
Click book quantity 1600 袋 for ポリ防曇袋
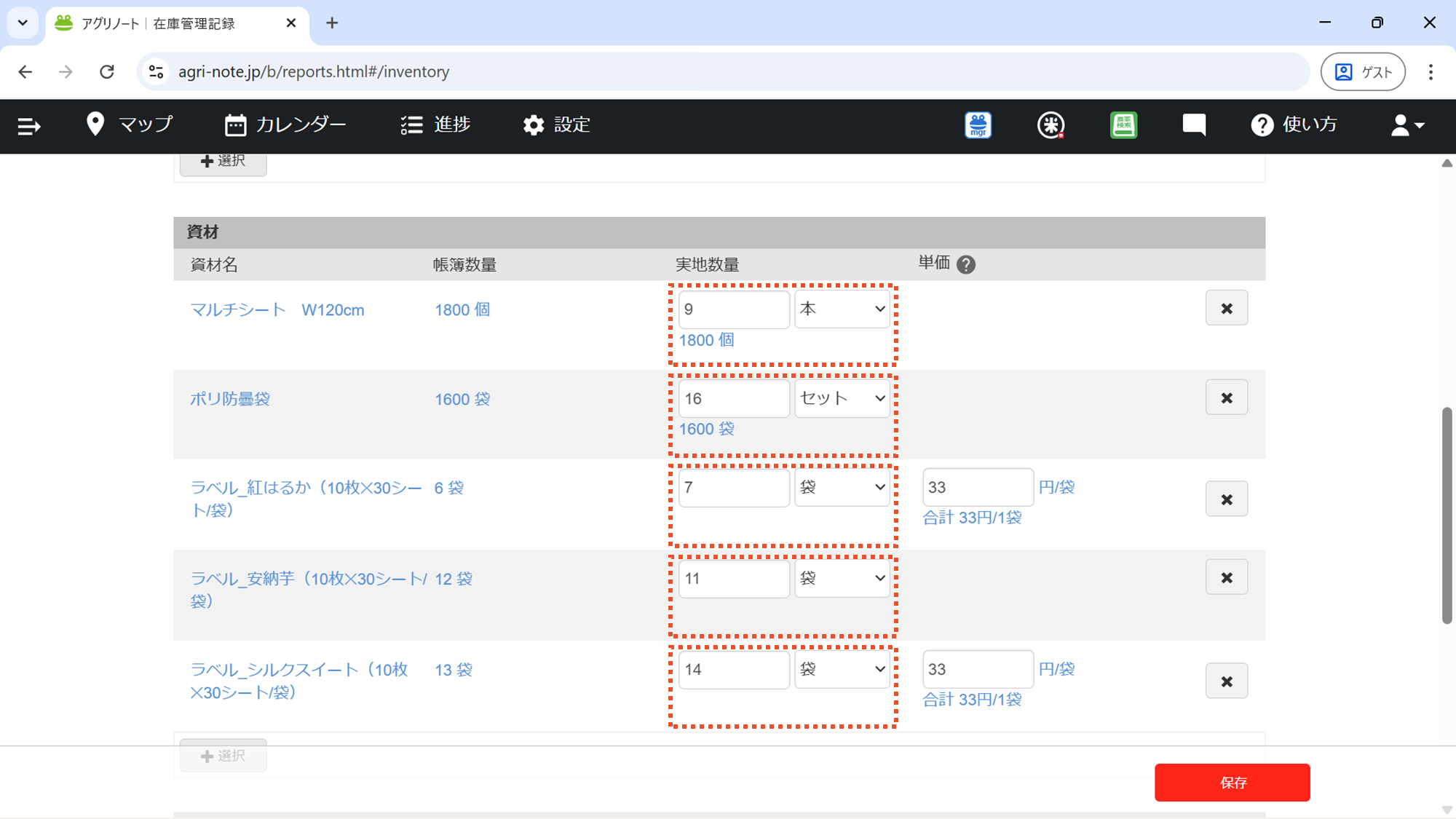(x=462, y=400)
